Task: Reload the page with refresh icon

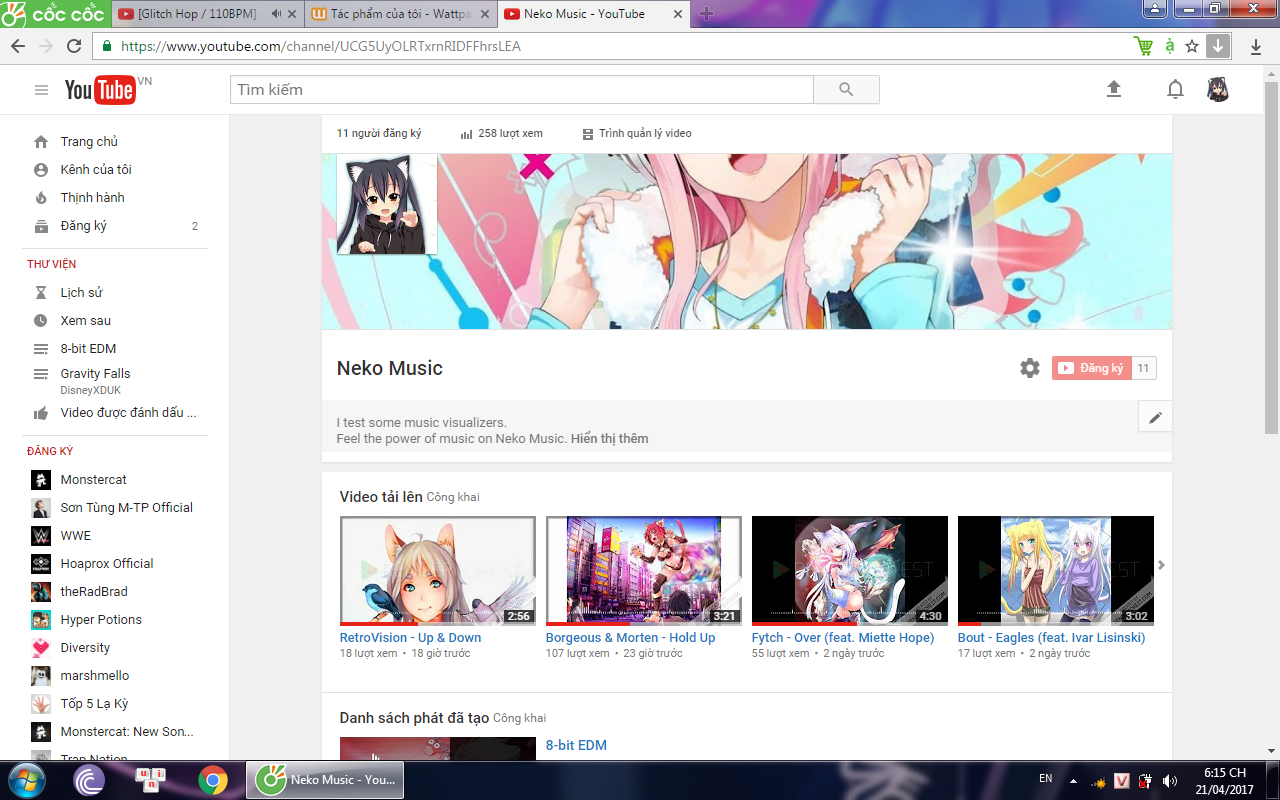Action: 73,46
